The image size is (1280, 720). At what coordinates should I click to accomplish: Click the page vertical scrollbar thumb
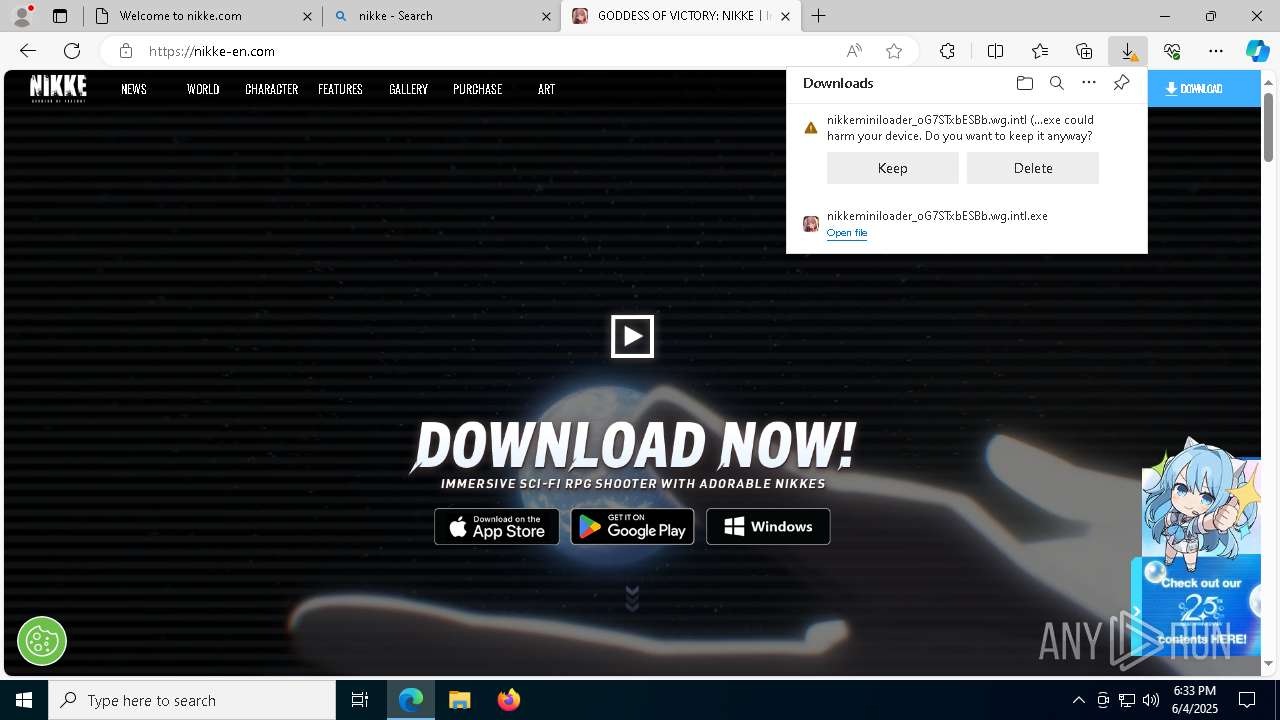pyautogui.click(x=1269, y=127)
